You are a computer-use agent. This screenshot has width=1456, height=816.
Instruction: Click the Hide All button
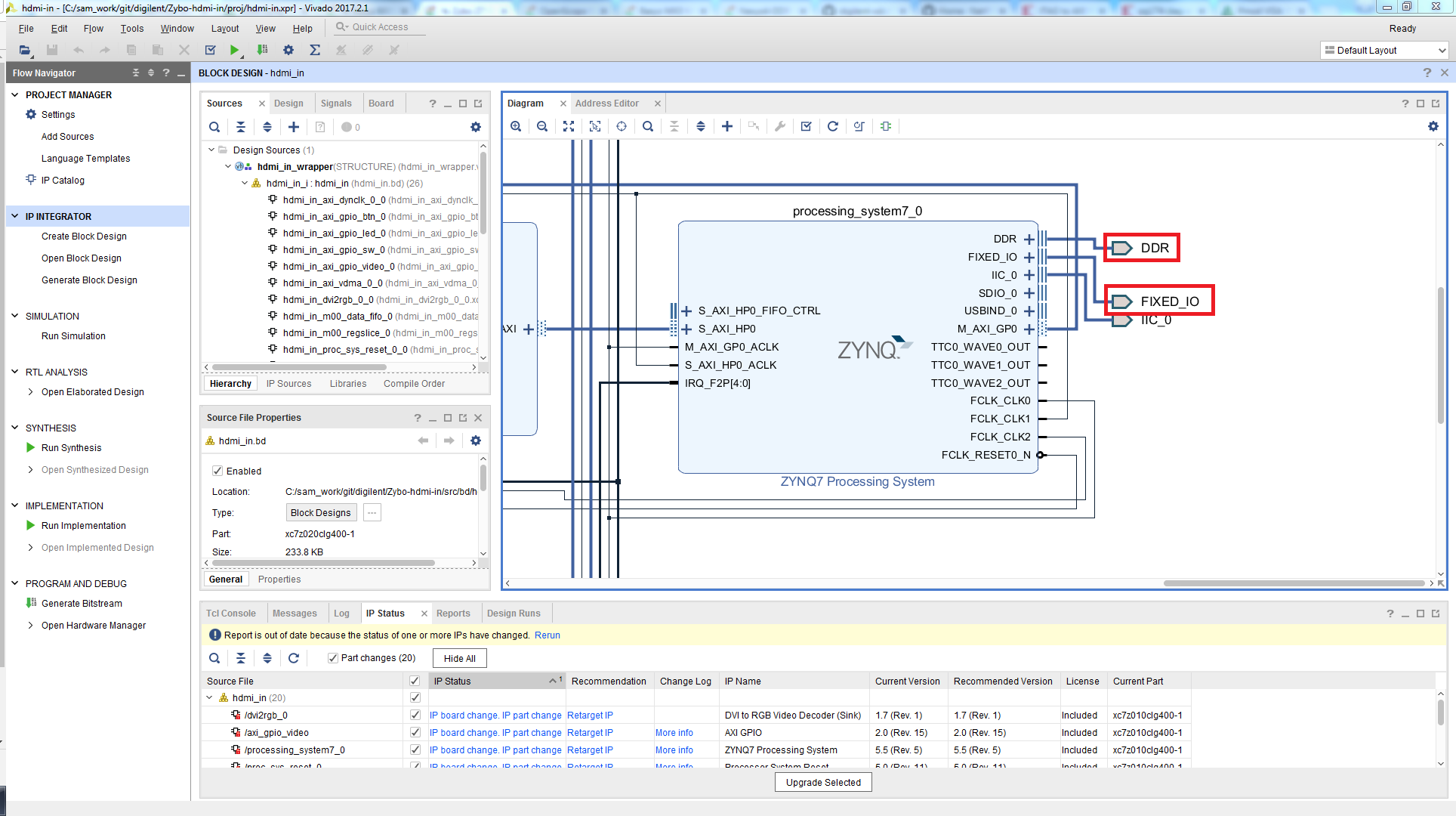[460, 658]
